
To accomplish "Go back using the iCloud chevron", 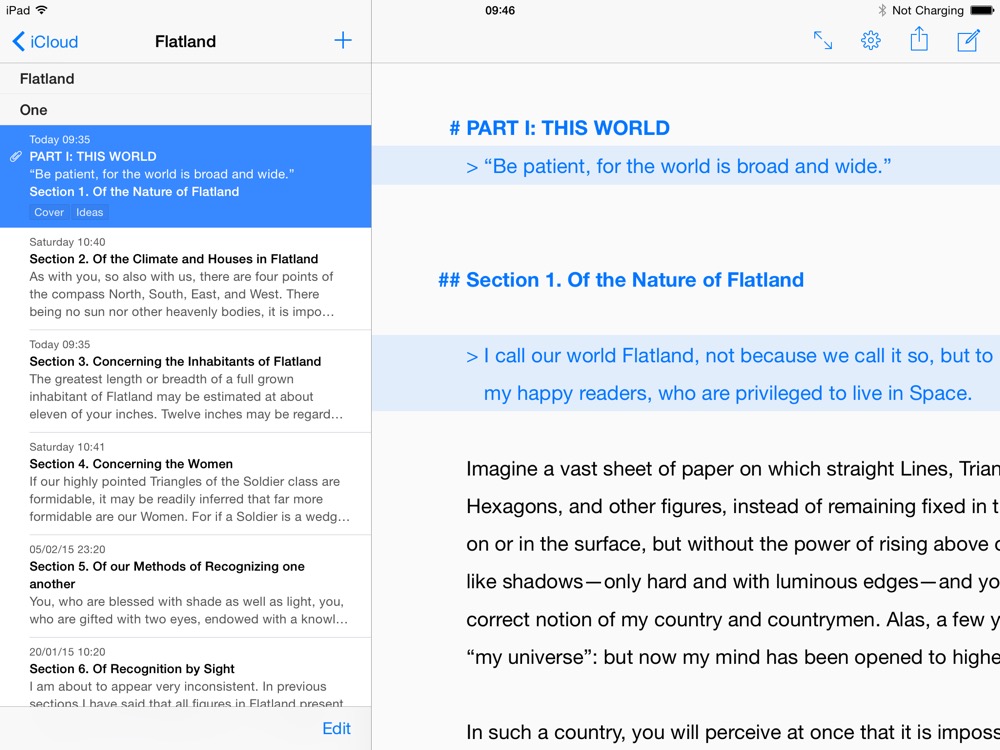I will [x=18, y=42].
